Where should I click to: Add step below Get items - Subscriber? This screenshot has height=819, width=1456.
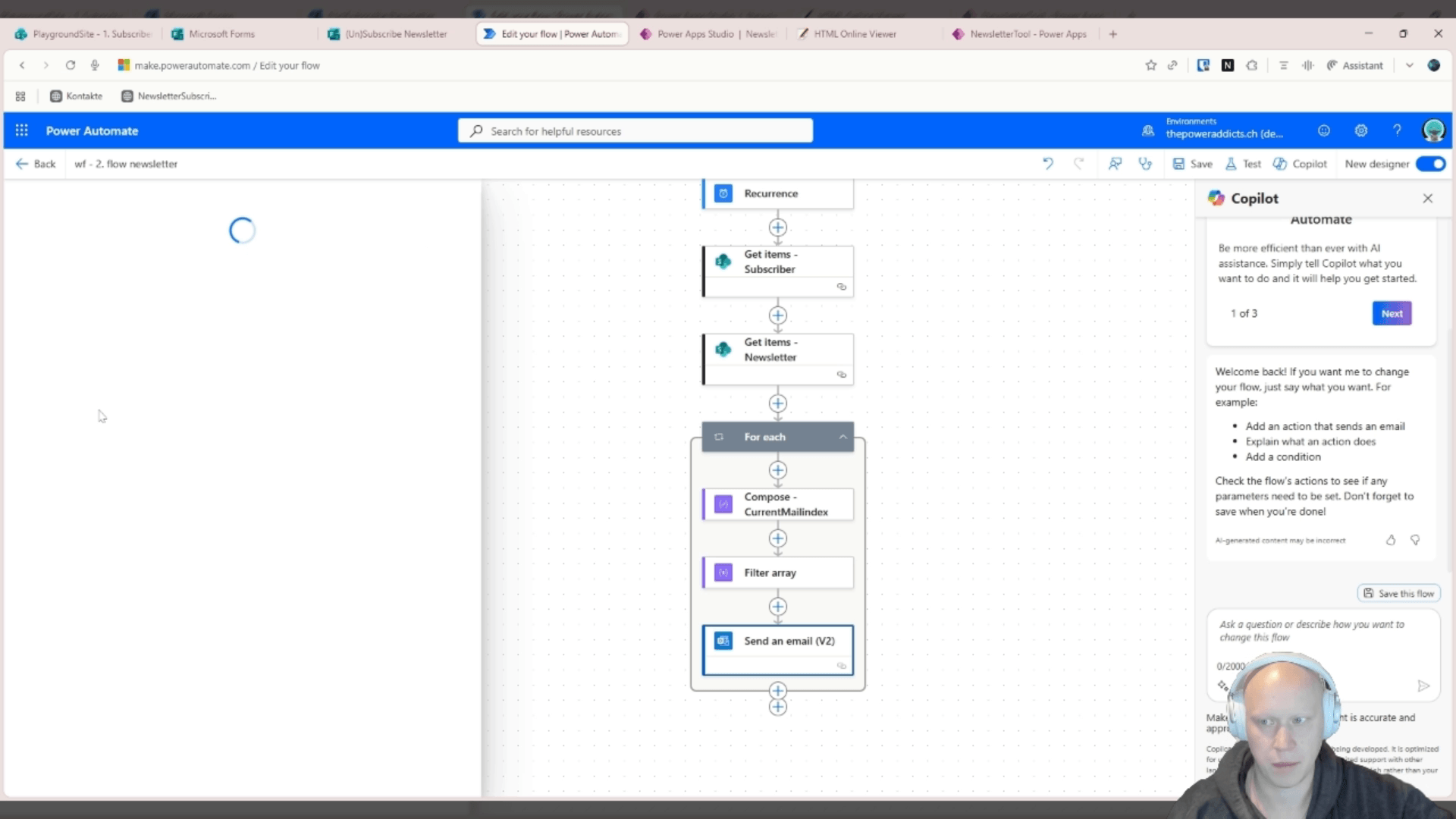(x=777, y=315)
